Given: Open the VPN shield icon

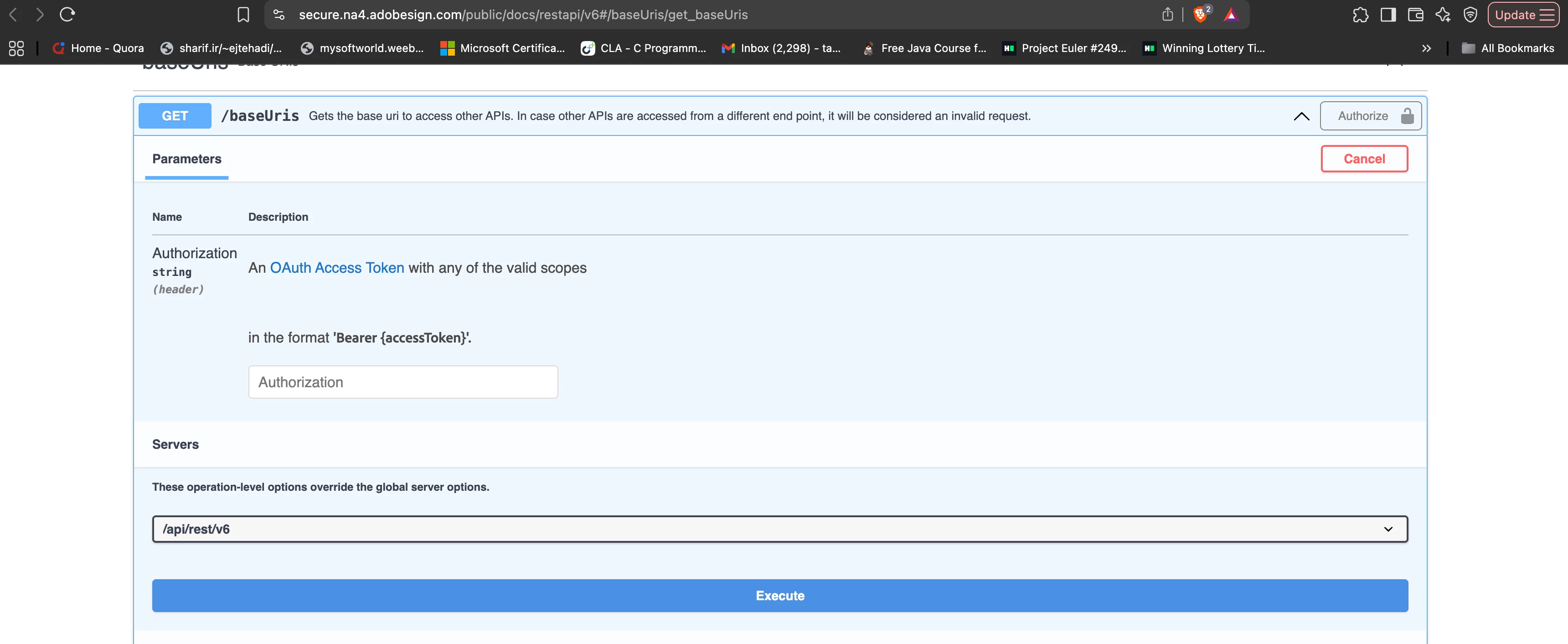Looking at the screenshot, I should click(x=1470, y=15).
